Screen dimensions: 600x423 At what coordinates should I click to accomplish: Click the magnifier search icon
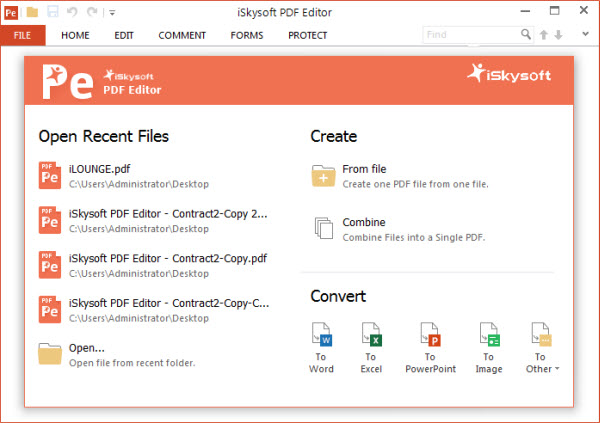point(526,34)
